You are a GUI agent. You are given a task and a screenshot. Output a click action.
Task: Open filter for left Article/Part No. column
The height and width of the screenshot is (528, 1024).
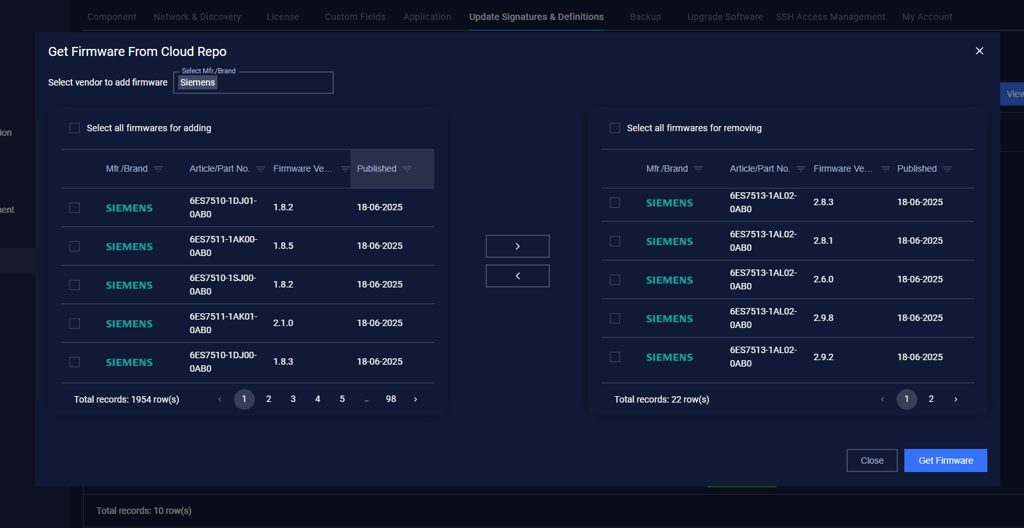(261, 169)
